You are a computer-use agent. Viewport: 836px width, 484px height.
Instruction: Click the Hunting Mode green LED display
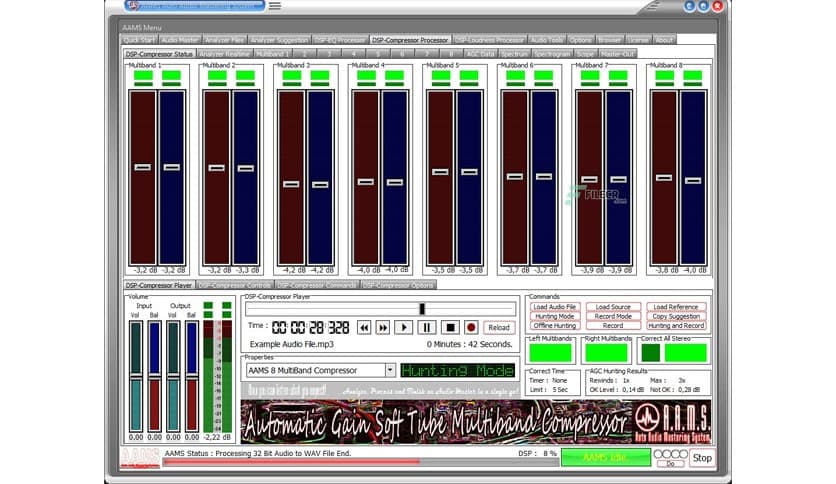tap(457, 370)
